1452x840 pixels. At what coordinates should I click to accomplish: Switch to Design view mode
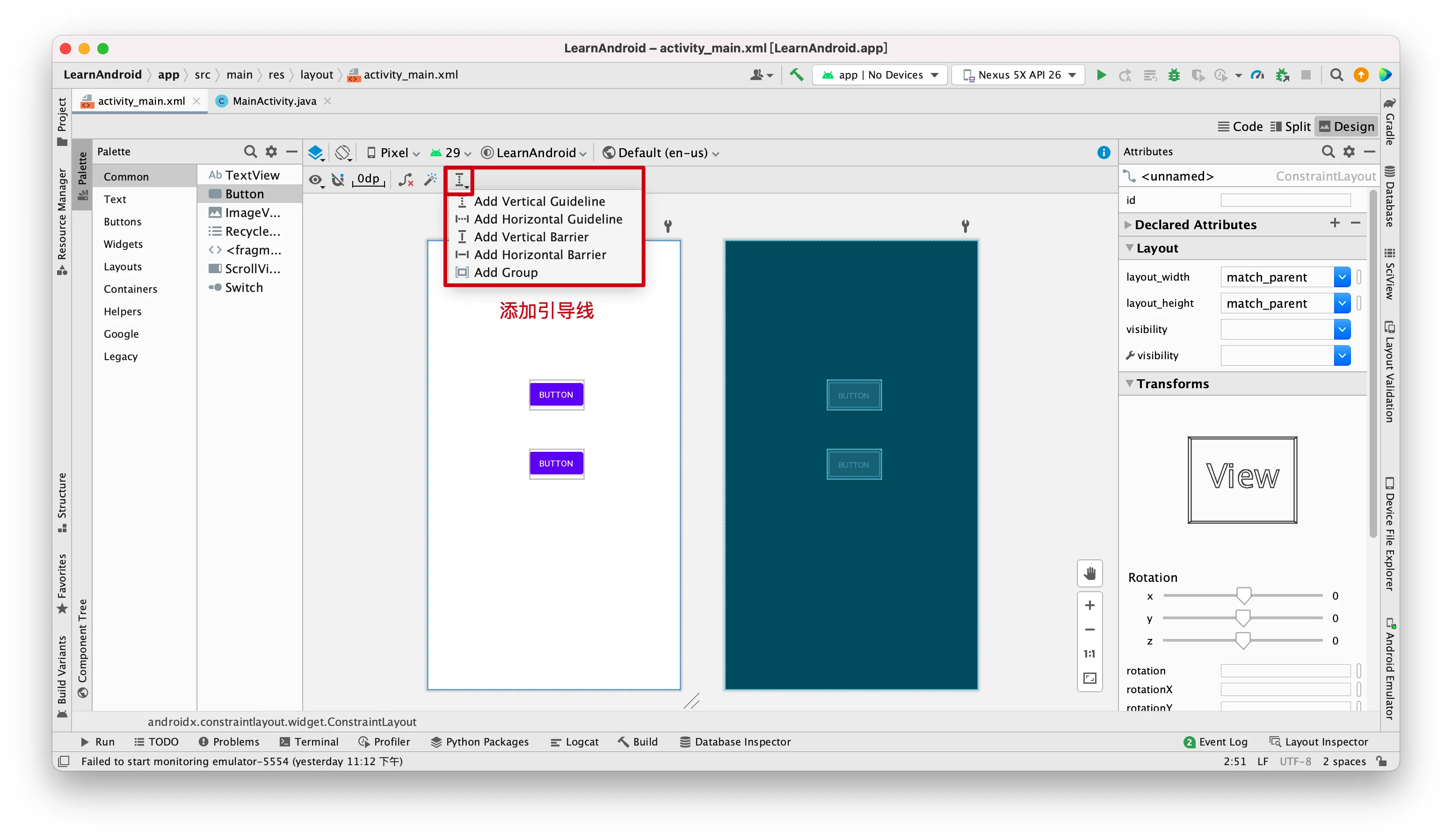click(x=1347, y=127)
